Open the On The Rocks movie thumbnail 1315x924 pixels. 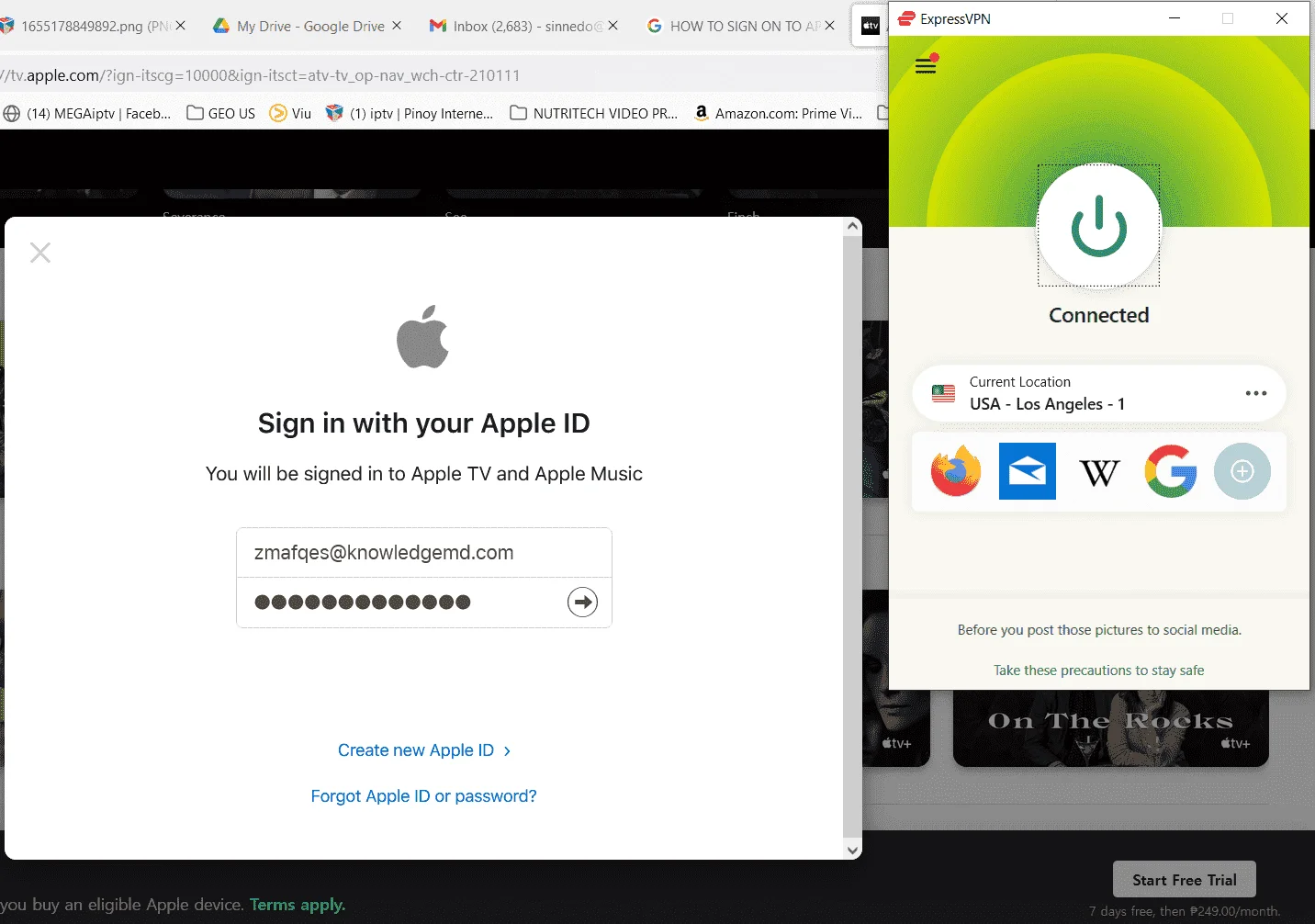[x=1111, y=728]
